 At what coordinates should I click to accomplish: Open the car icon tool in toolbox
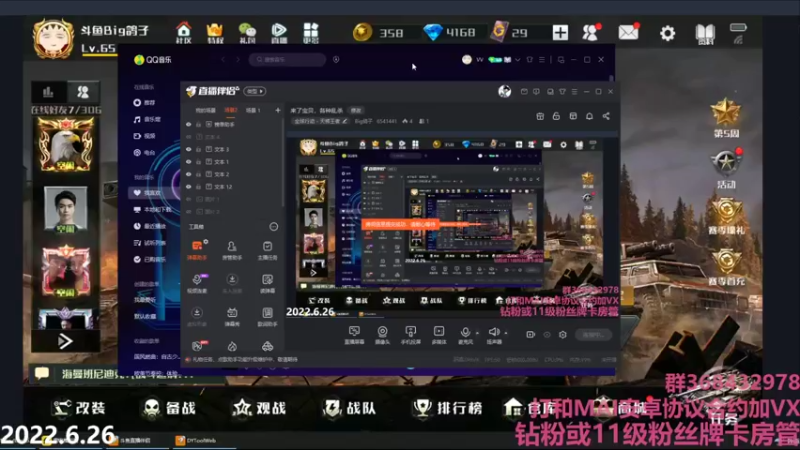coord(267,346)
